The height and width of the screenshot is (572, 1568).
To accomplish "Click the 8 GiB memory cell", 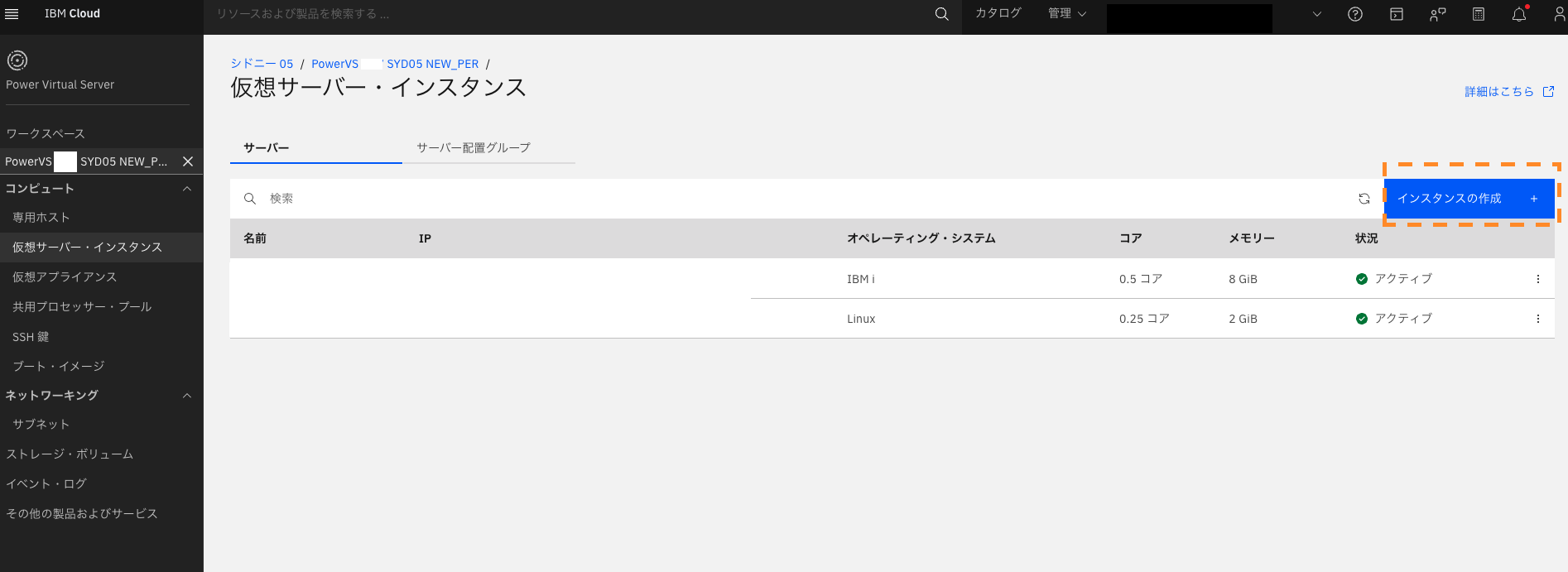I will coord(1243,279).
